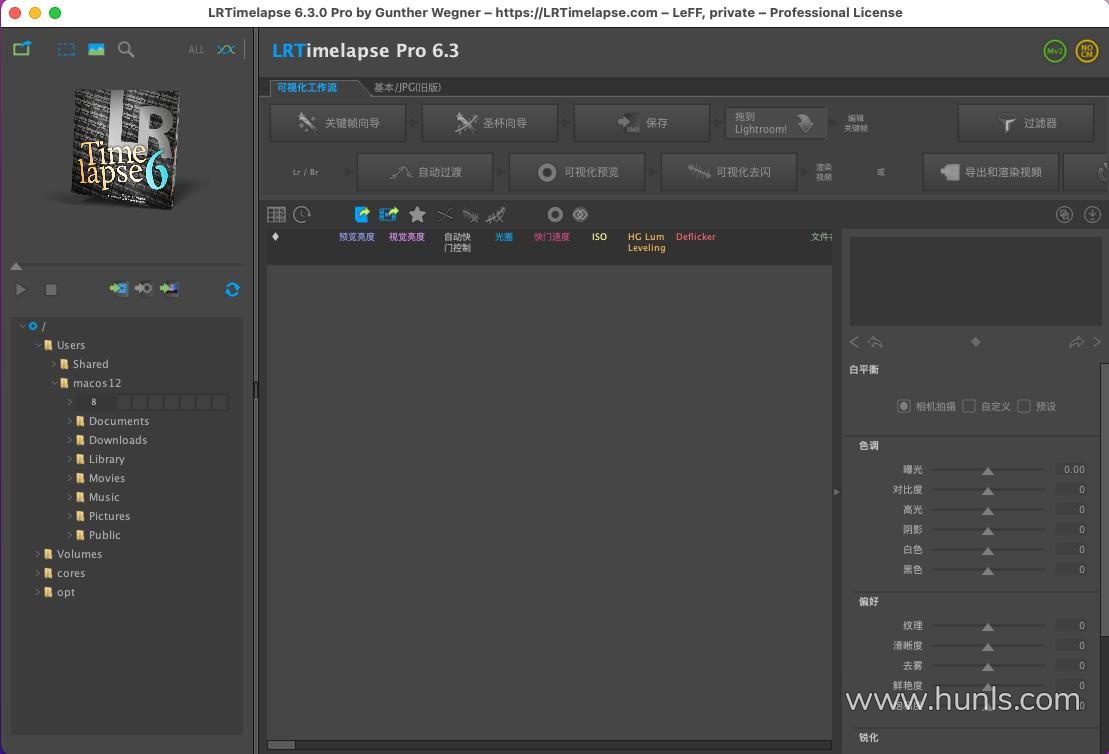The height and width of the screenshot is (754, 1109).
Task: Click the keyframe diamond under the preview
Action: (x=976, y=342)
